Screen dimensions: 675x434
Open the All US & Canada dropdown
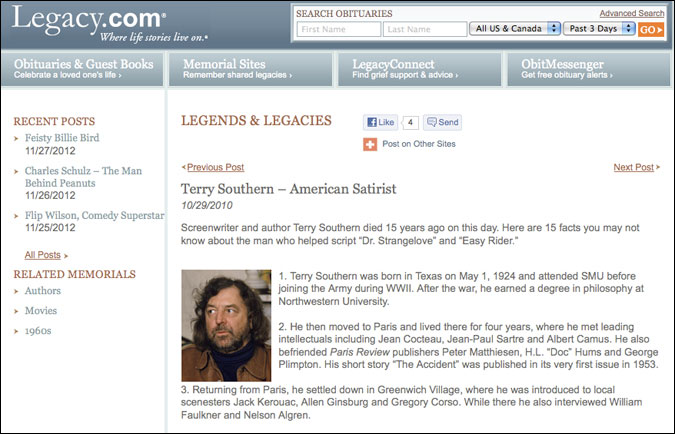(x=513, y=29)
